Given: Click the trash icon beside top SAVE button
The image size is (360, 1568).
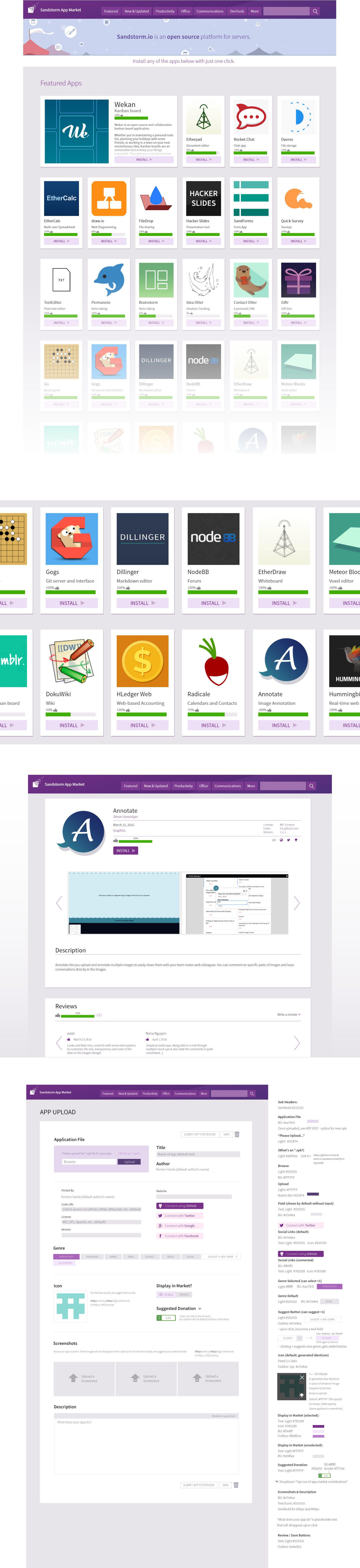Looking at the screenshot, I should tap(237, 1134).
